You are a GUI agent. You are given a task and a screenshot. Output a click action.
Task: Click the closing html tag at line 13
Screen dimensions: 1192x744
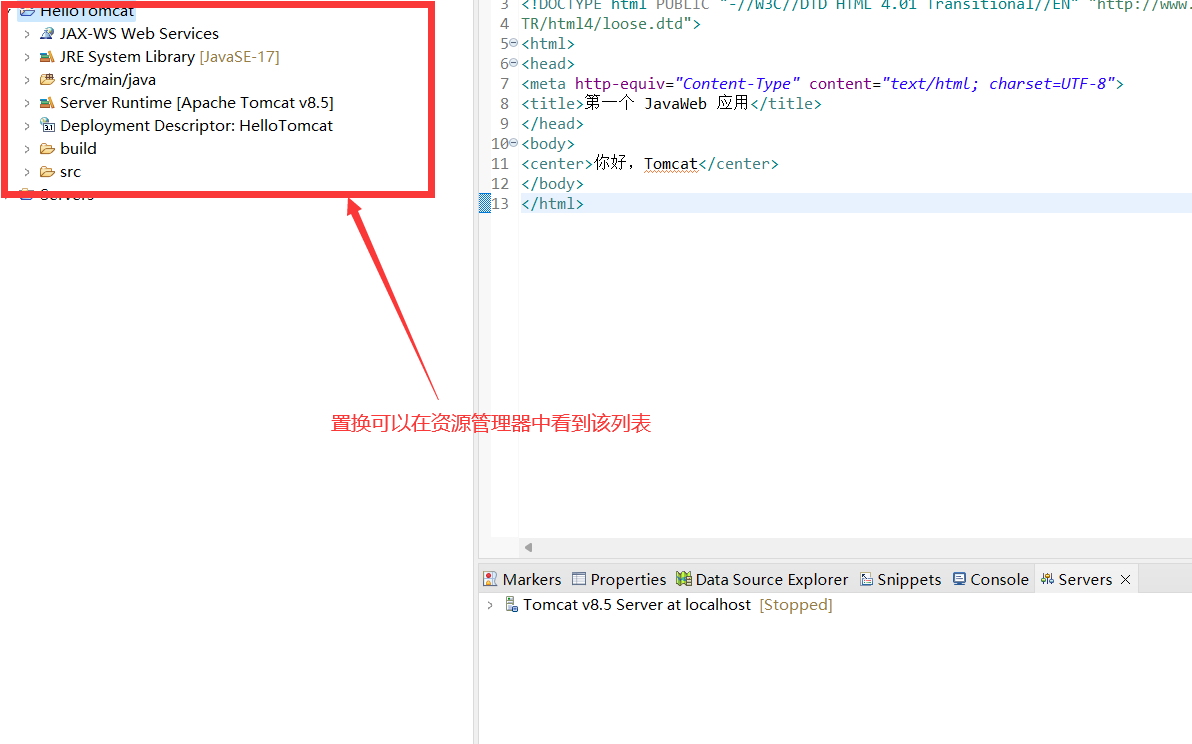[x=553, y=204]
